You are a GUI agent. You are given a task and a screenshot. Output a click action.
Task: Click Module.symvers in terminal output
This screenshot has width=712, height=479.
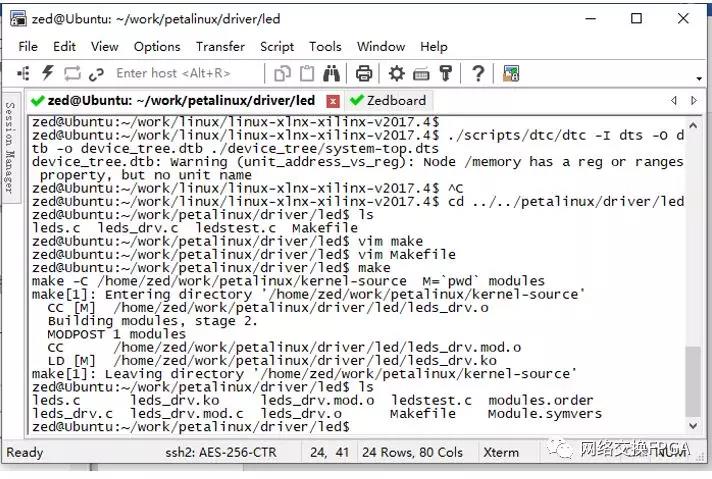pos(544,414)
